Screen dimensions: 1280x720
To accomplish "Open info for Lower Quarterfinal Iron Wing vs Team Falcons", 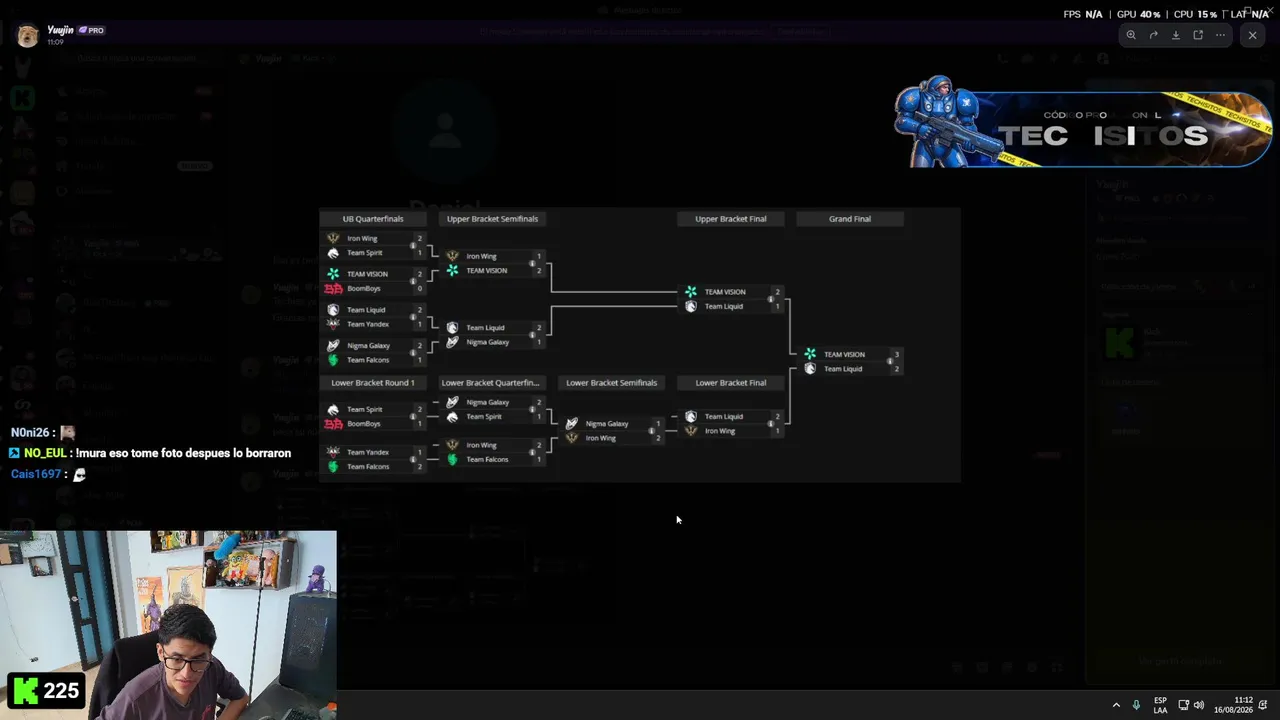I will point(532,452).
